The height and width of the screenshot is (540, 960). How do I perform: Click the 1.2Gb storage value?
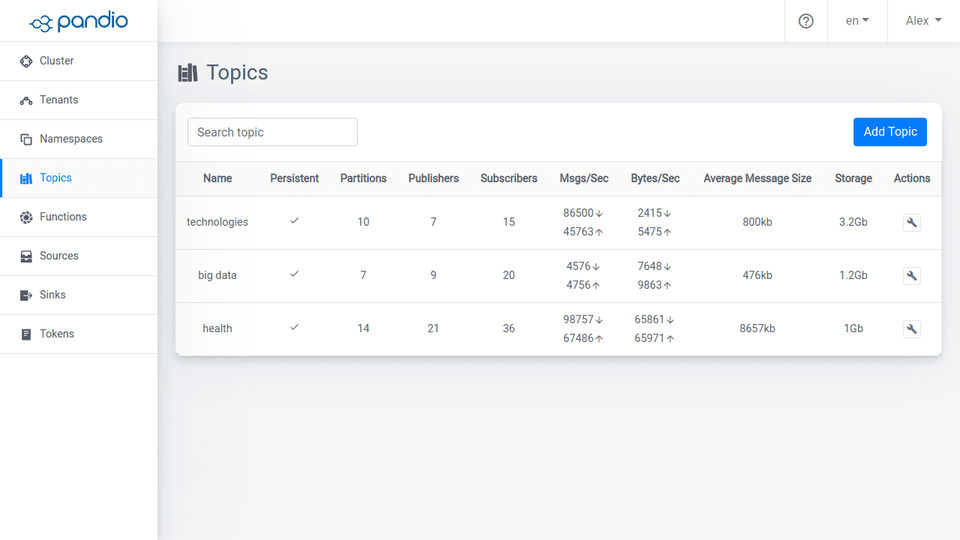coord(853,276)
